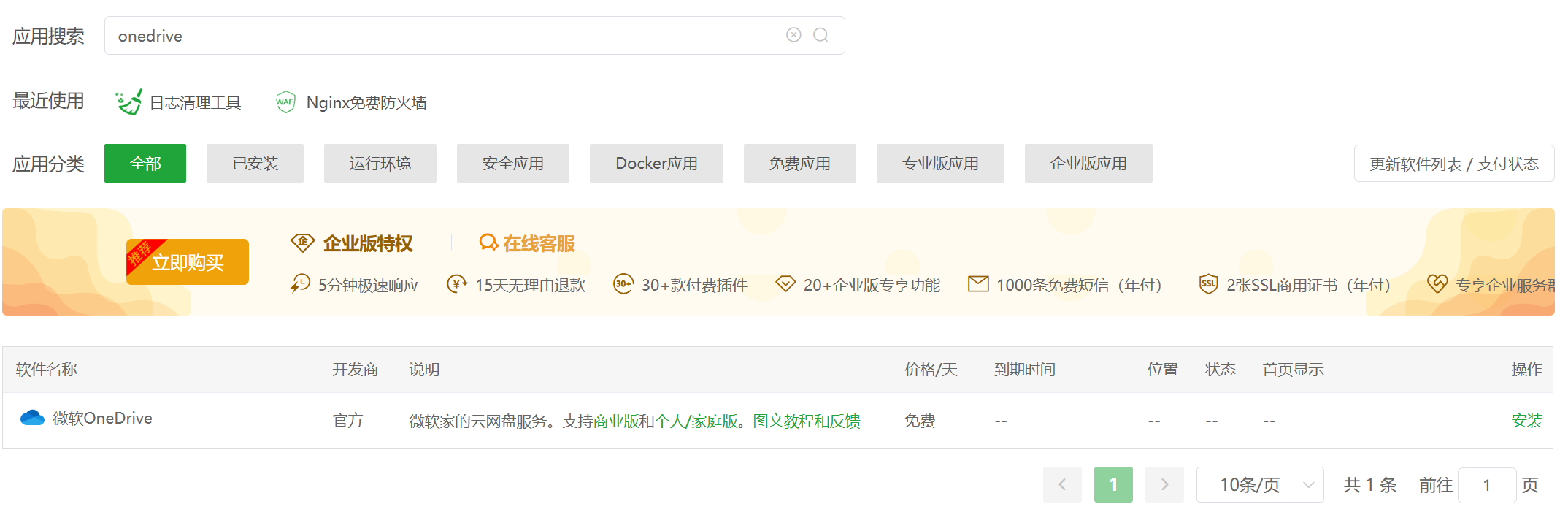Switch to the 专业版应用 category
Viewport: 1568px width, 523px height.
(940, 163)
